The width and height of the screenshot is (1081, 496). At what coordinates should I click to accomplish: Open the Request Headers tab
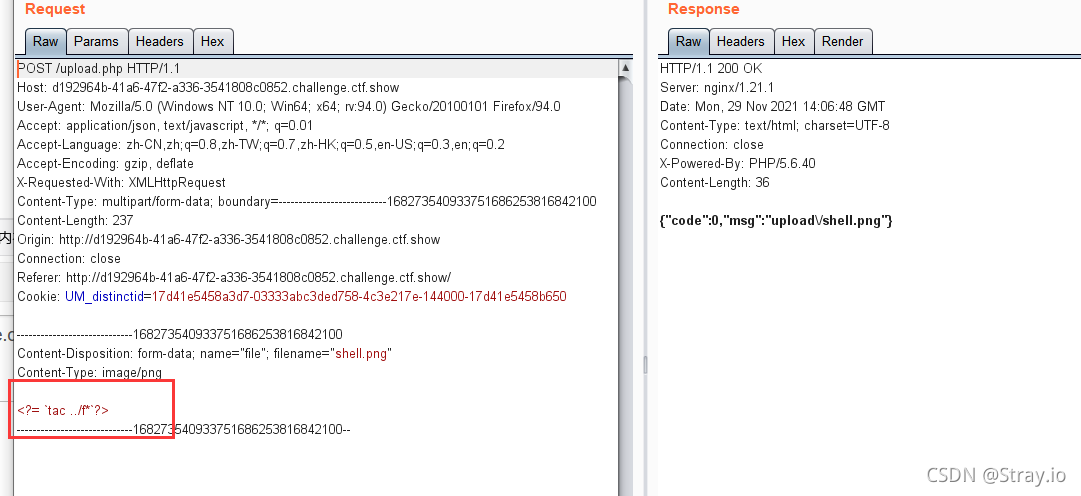point(159,41)
